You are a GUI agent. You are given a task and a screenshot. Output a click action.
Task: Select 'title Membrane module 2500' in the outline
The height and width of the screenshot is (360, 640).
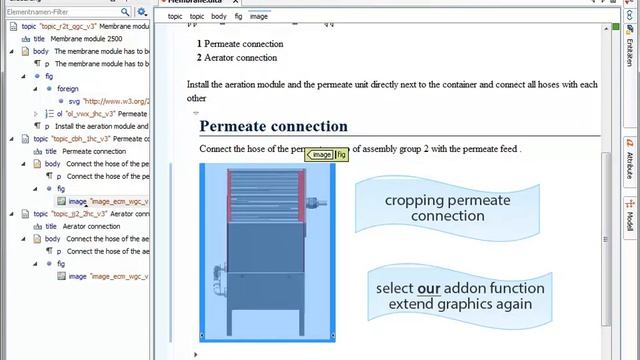point(78,39)
